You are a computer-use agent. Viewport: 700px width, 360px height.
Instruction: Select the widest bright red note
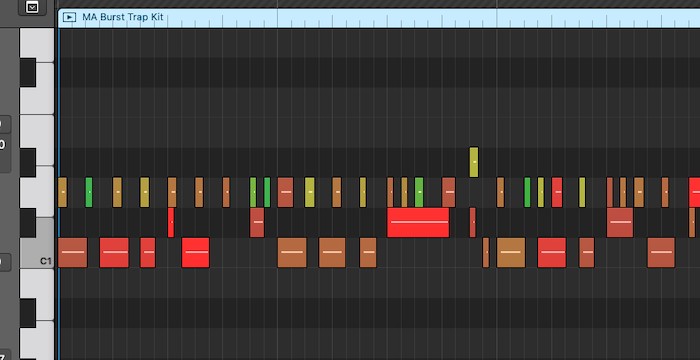pyautogui.click(x=418, y=222)
